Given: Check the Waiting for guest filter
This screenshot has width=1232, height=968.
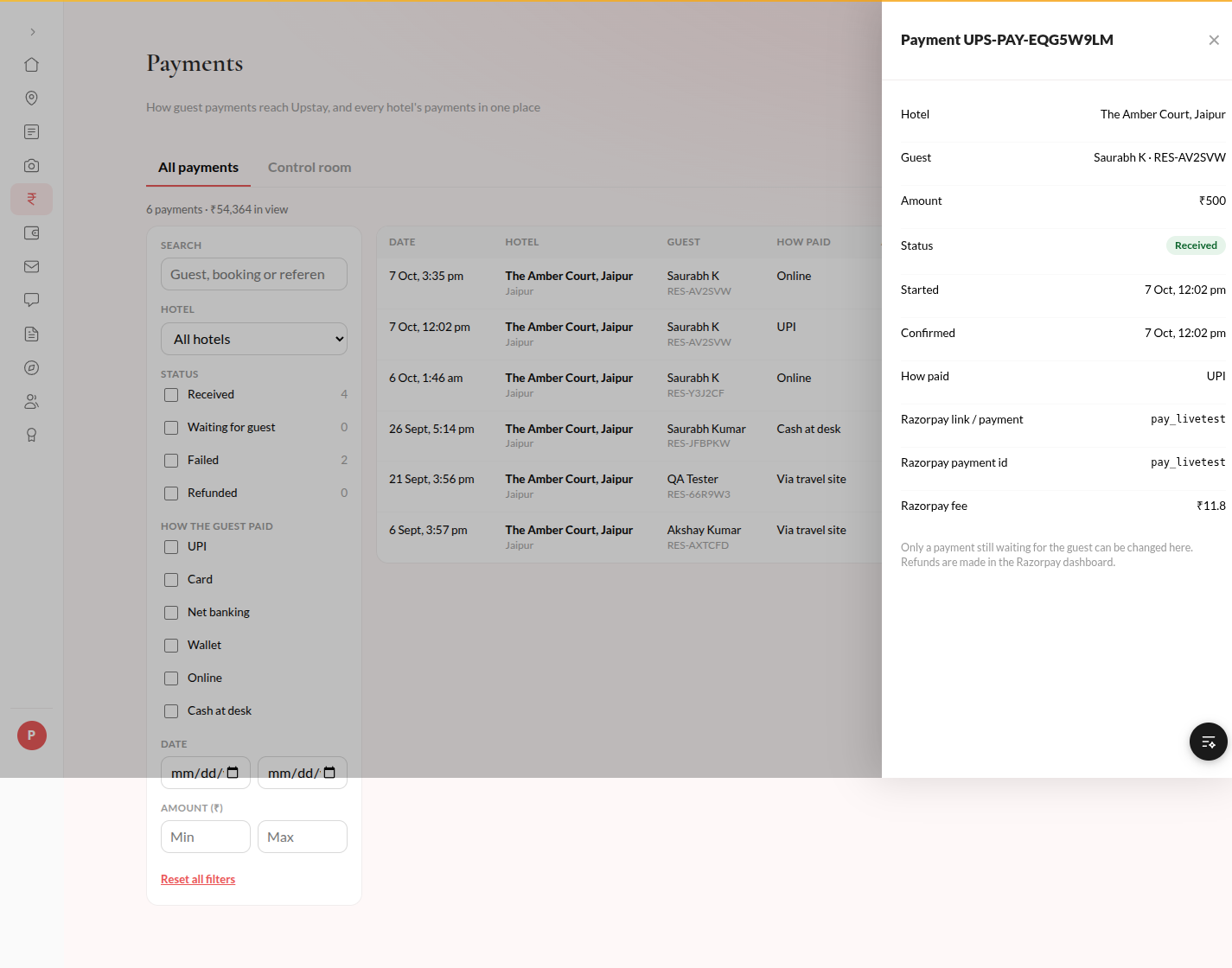Looking at the screenshot, I should click(x=171, y=428).
